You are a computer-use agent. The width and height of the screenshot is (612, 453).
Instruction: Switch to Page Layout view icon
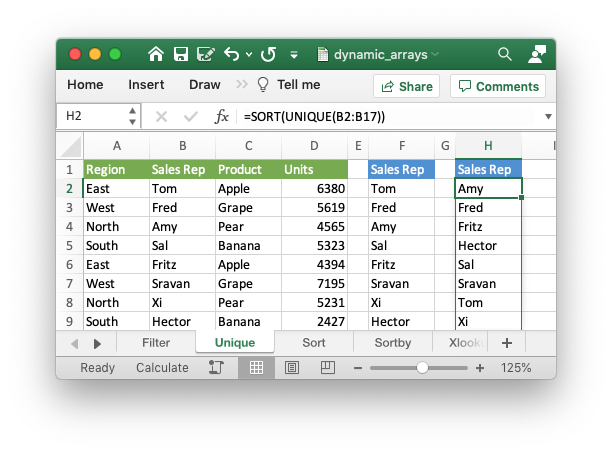tap(292, 368)
